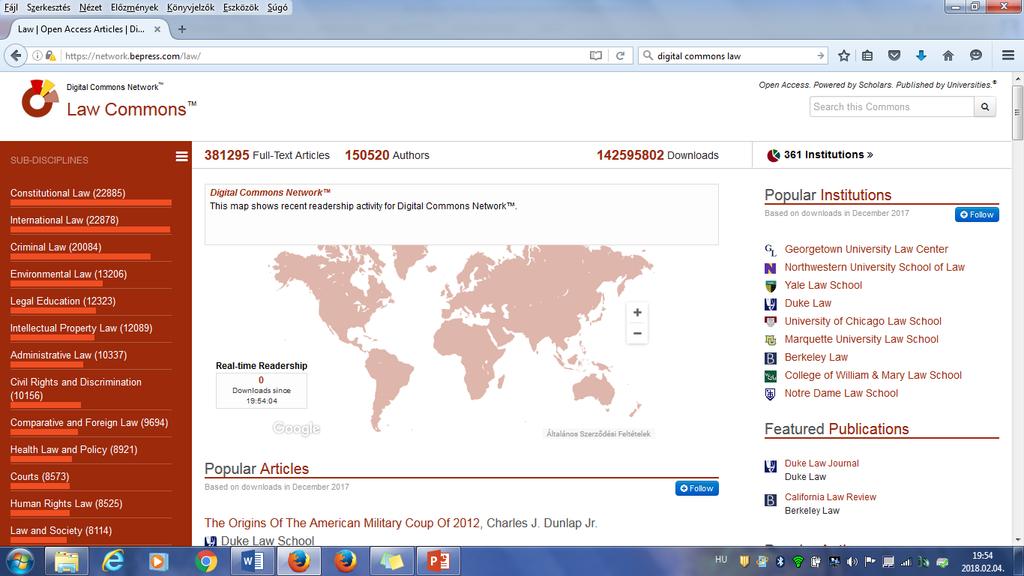The width and height of the screenshot is (1024, 576).
Task: Visit Yale Law School
Action: (x=823, y=285)
